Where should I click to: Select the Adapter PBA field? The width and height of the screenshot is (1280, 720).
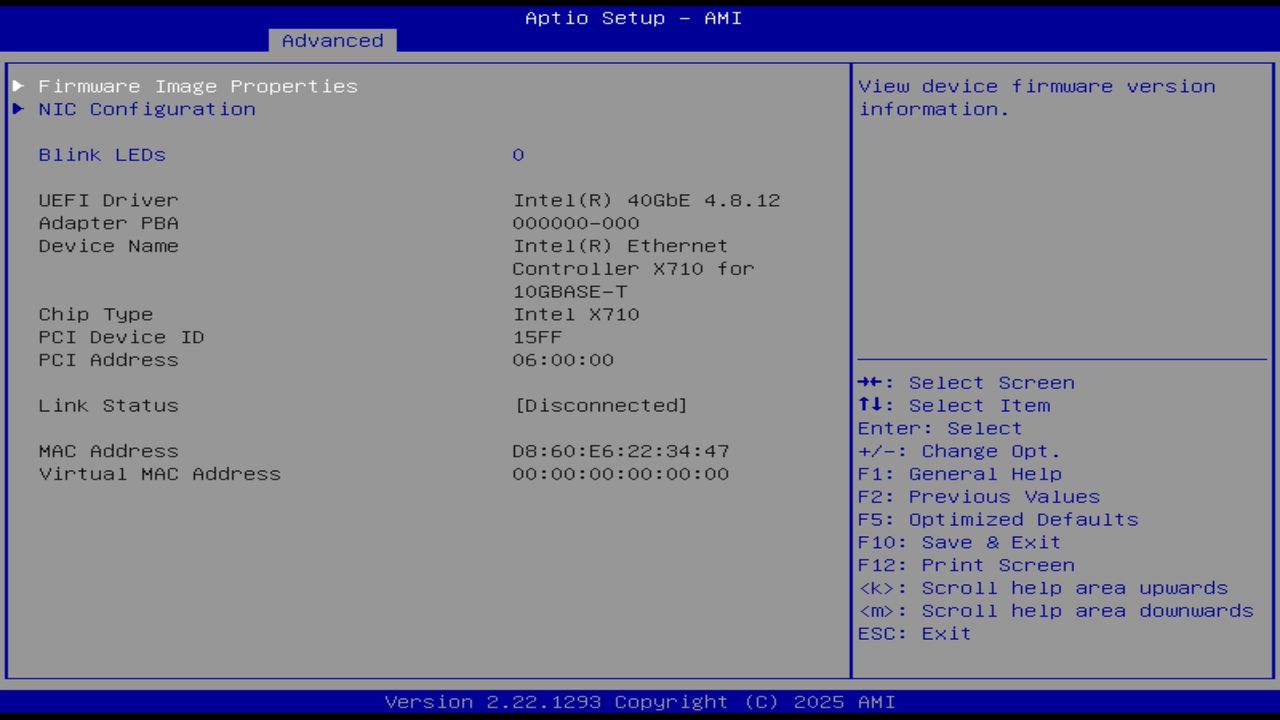tap(108, 223)
